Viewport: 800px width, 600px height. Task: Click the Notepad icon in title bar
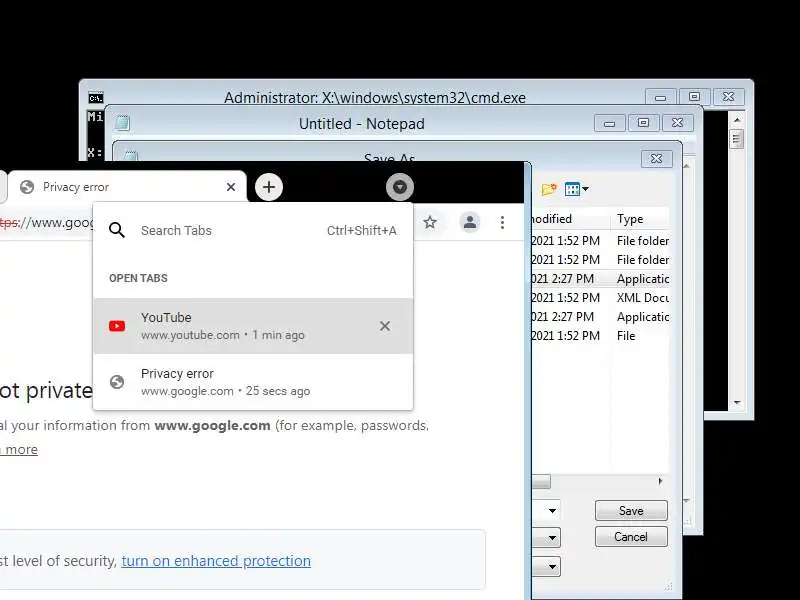[122, 123]
